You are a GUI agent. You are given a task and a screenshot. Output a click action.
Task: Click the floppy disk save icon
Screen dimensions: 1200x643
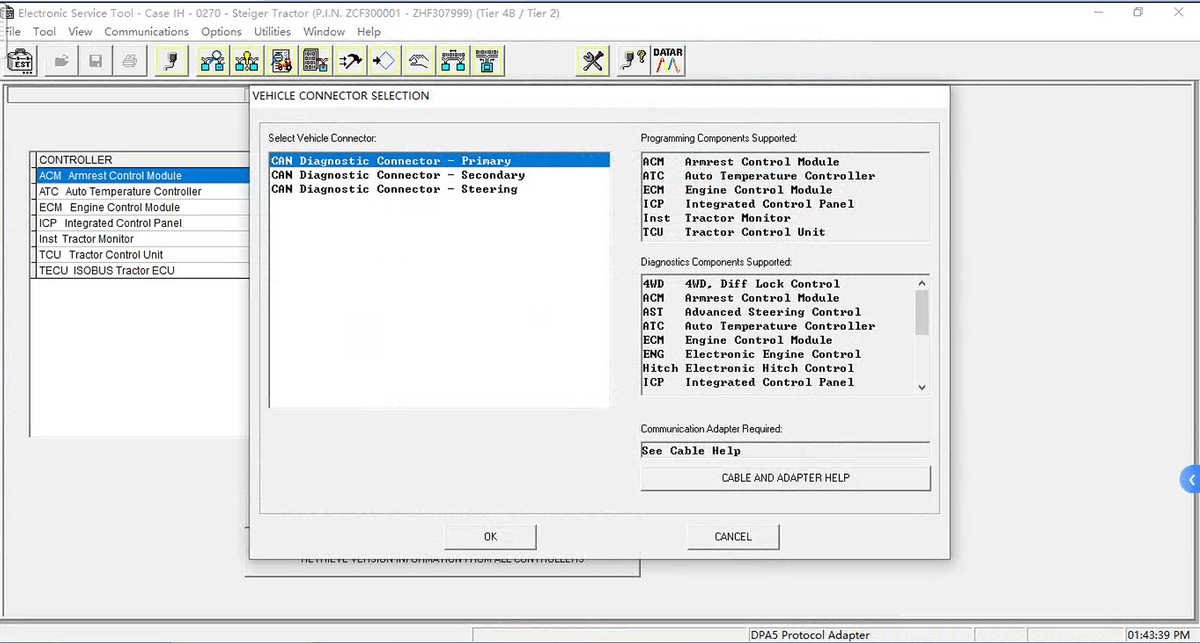[x=95, y=62]
